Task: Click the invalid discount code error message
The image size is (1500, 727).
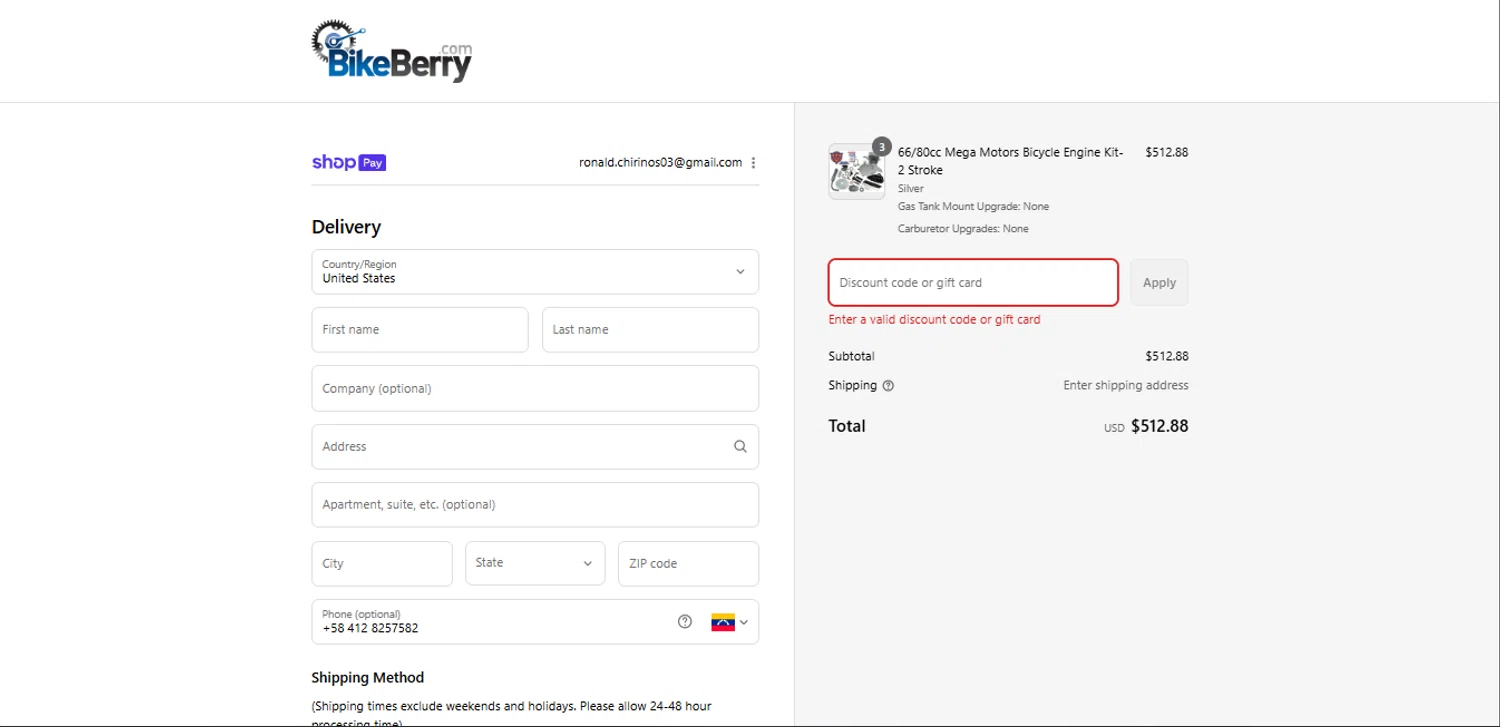Action: pos(935,320)
